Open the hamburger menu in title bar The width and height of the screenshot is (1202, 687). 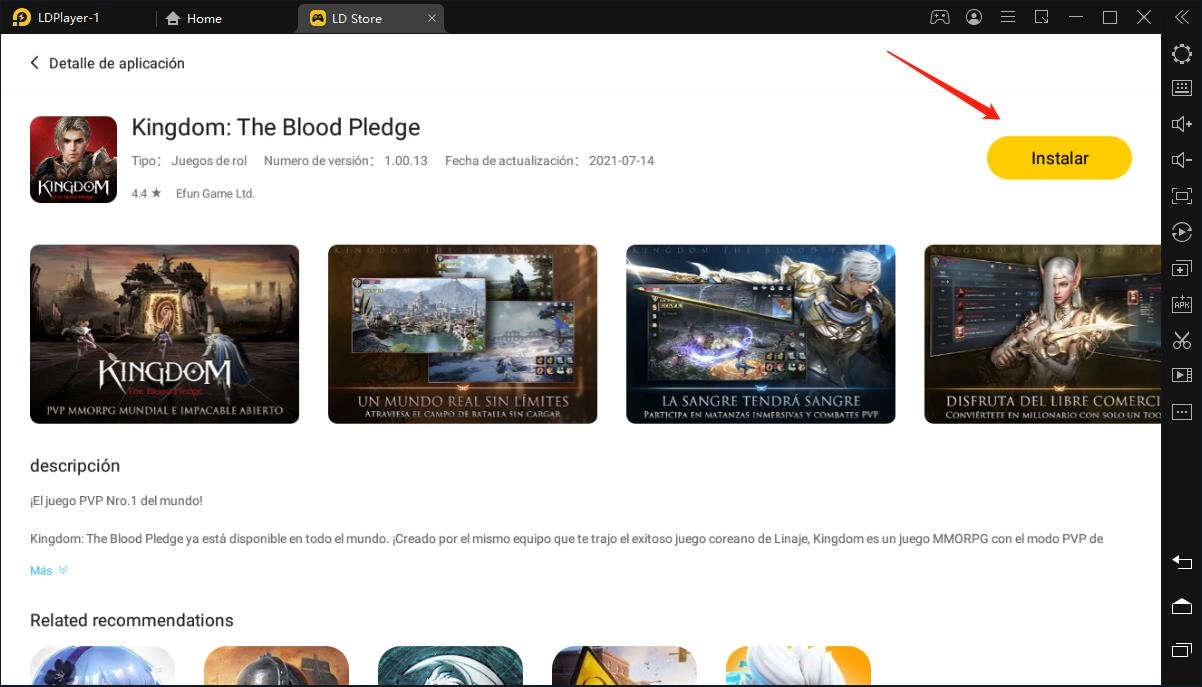(1008, 18)
